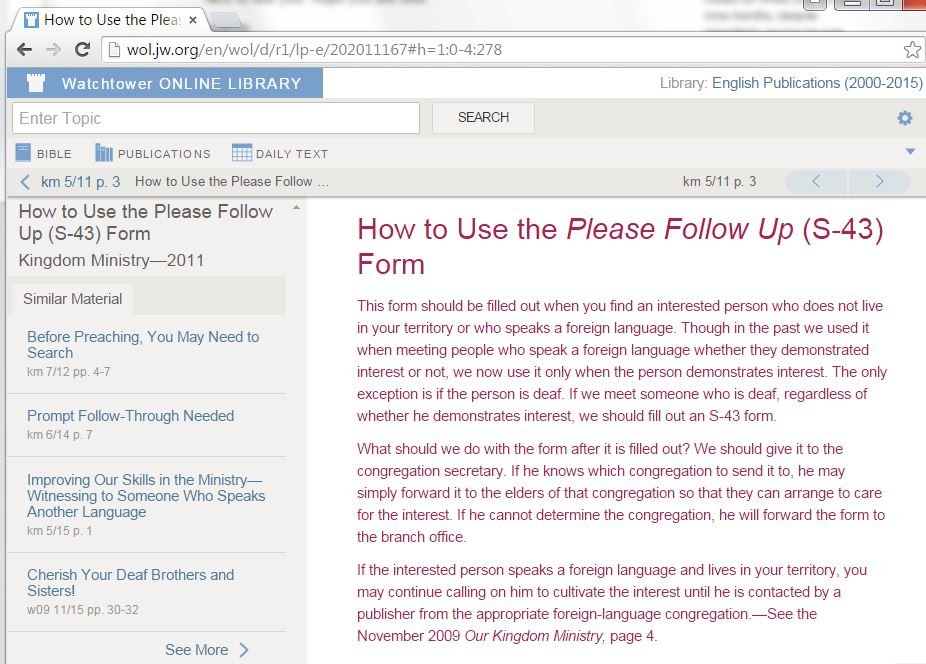Click the km 7/12 pp. 4-7 reference
This screenshot has height=664, width=926.
tap(69, 372)
